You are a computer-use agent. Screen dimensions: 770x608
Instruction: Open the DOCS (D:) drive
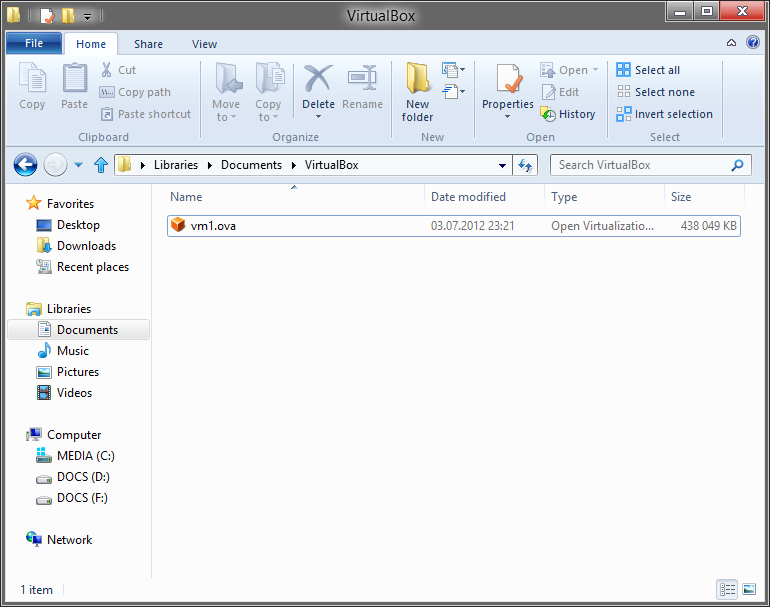click(x=73, y=477)
